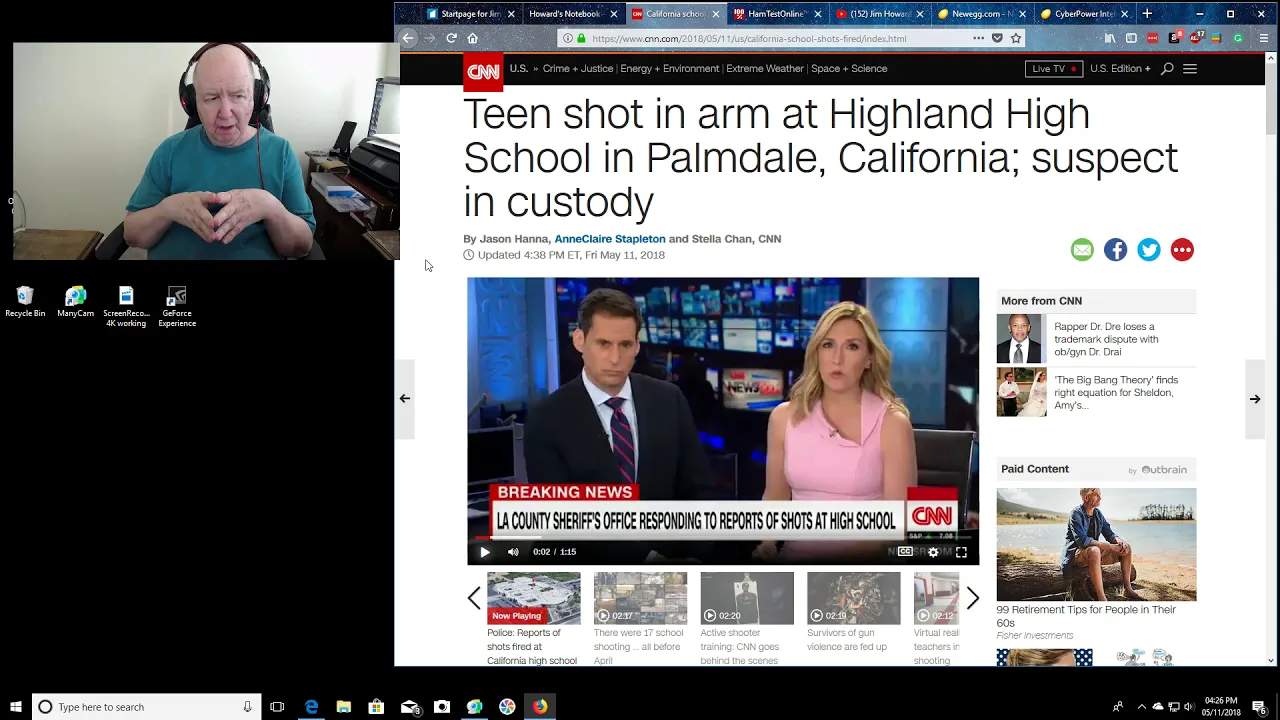This screenshot has width=1280, height=720.
Task: Mute the video volume speaker icon
Action: [513, 552]
